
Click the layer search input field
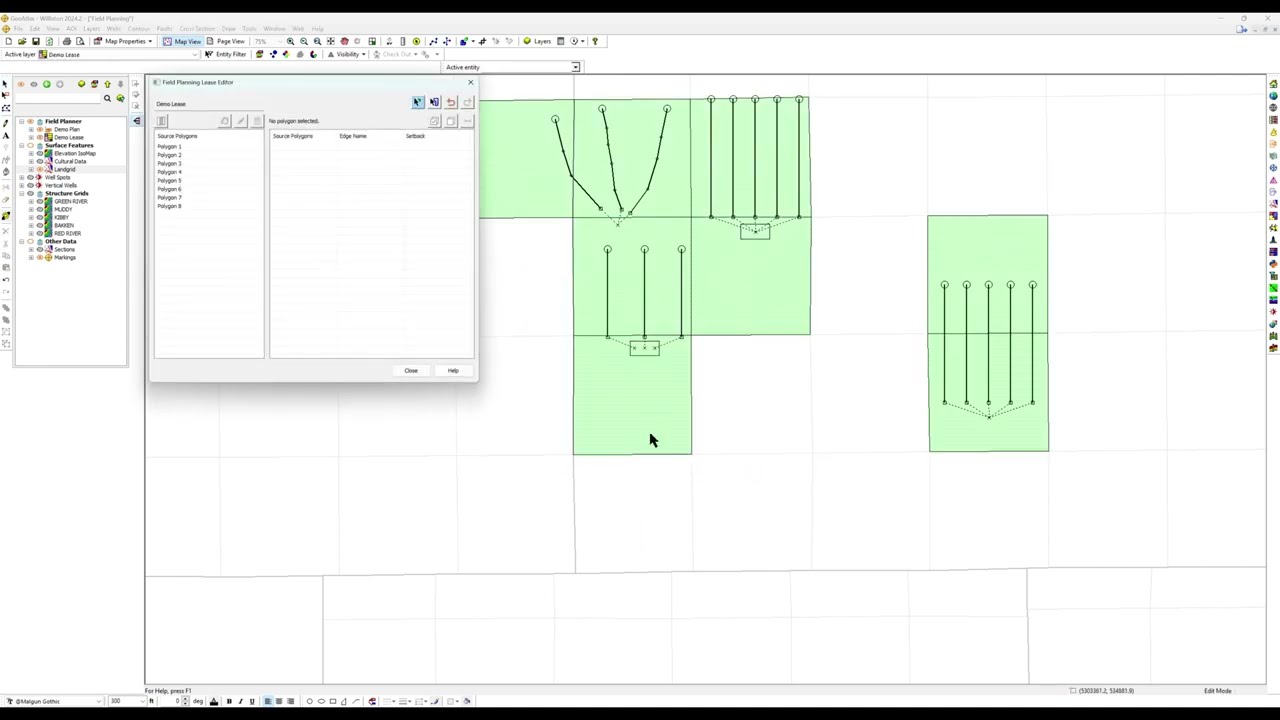pyautogui.click(x=58, y=98)
